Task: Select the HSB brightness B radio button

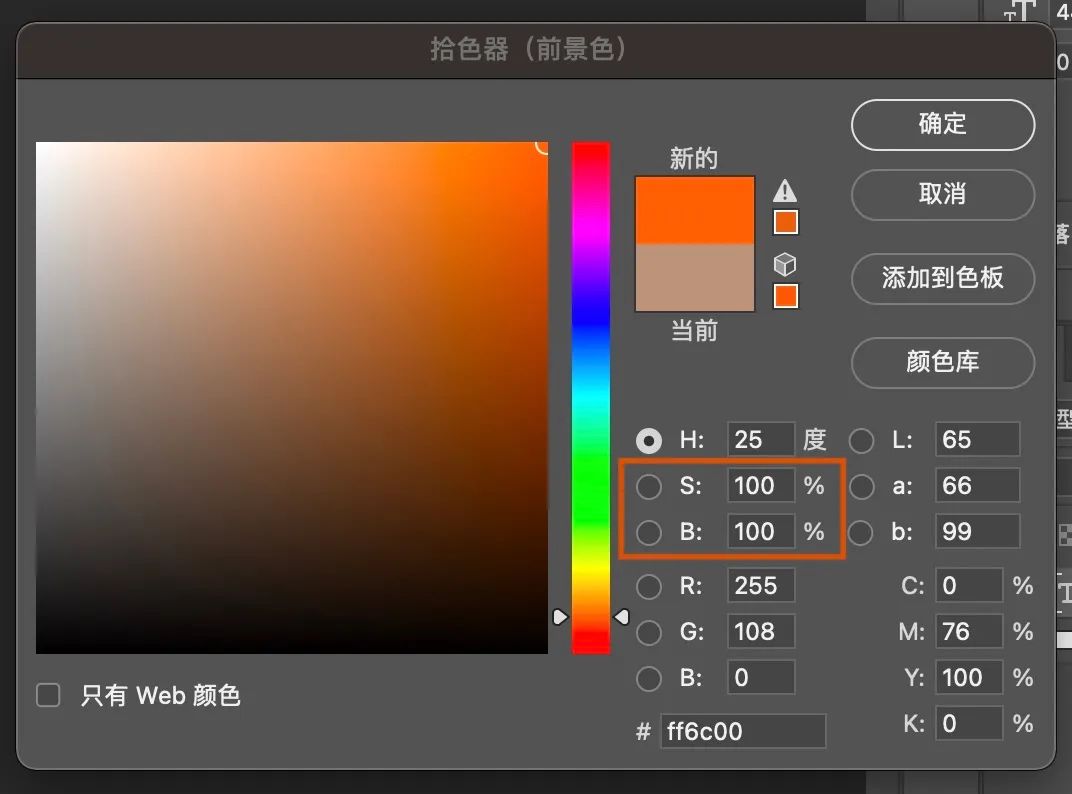Action: point(649,532)
